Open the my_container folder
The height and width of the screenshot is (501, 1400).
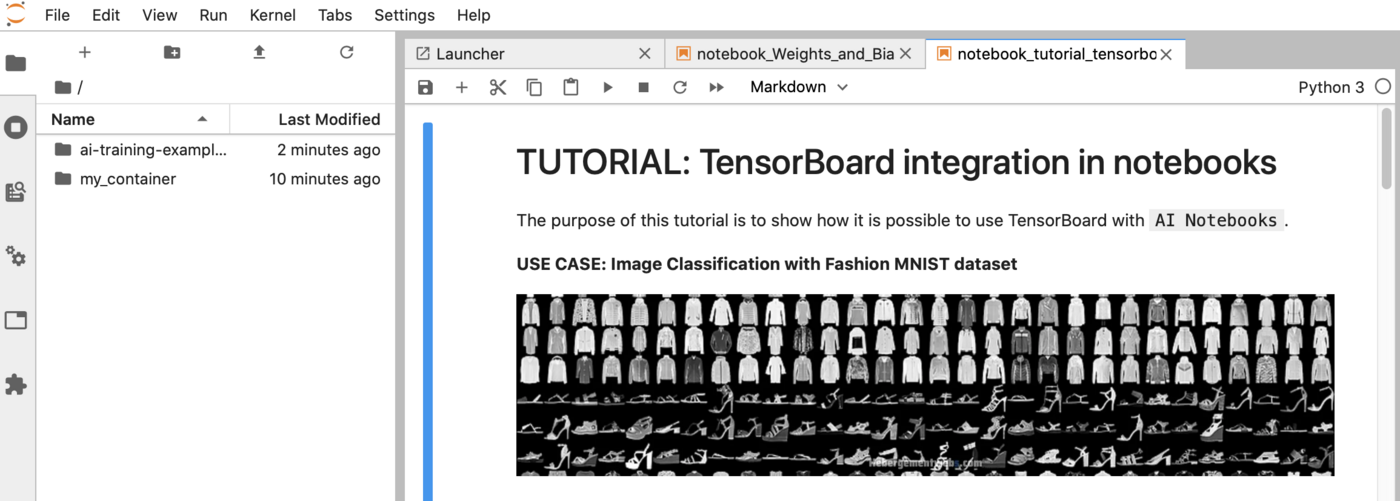127,179
